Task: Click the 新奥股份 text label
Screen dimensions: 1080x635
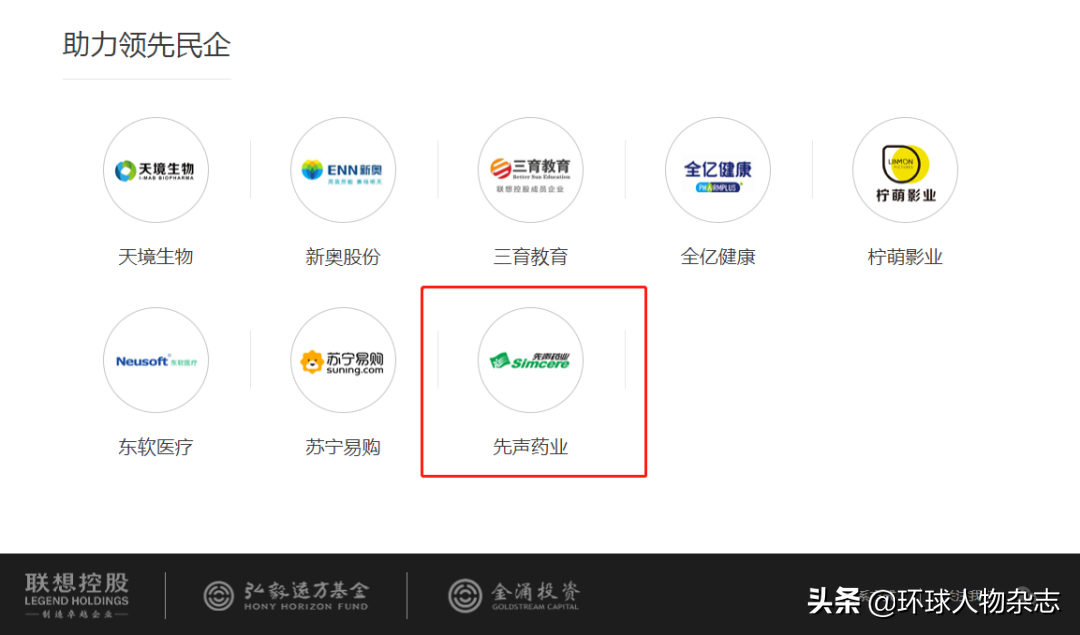Action: [343, 257]
